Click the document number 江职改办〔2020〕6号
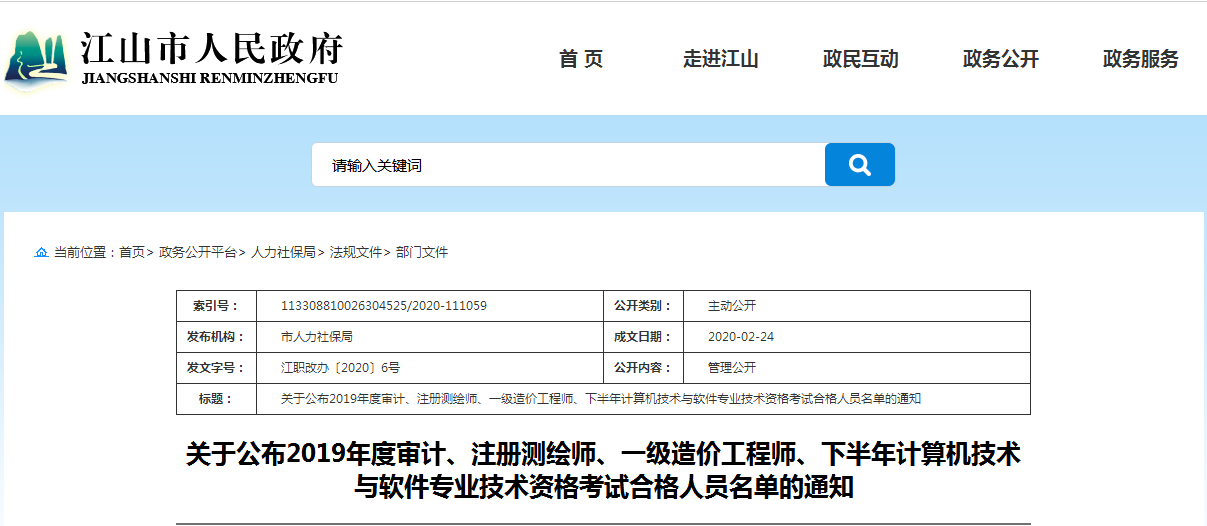 (x=428, y=368)
